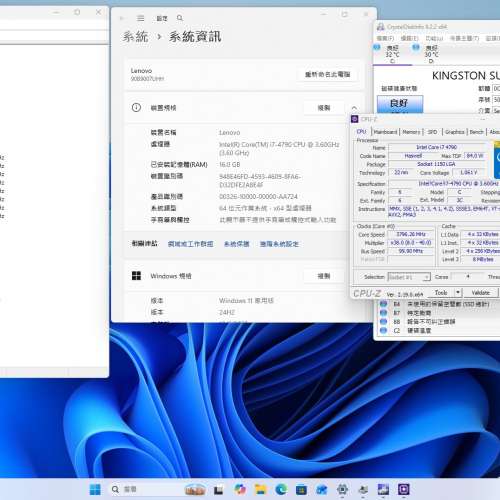Image resolution: width=500 pixels, height=500 pixels.
Task: Click the Bus Speed value in CPU-Z
Action: (411, 251)
